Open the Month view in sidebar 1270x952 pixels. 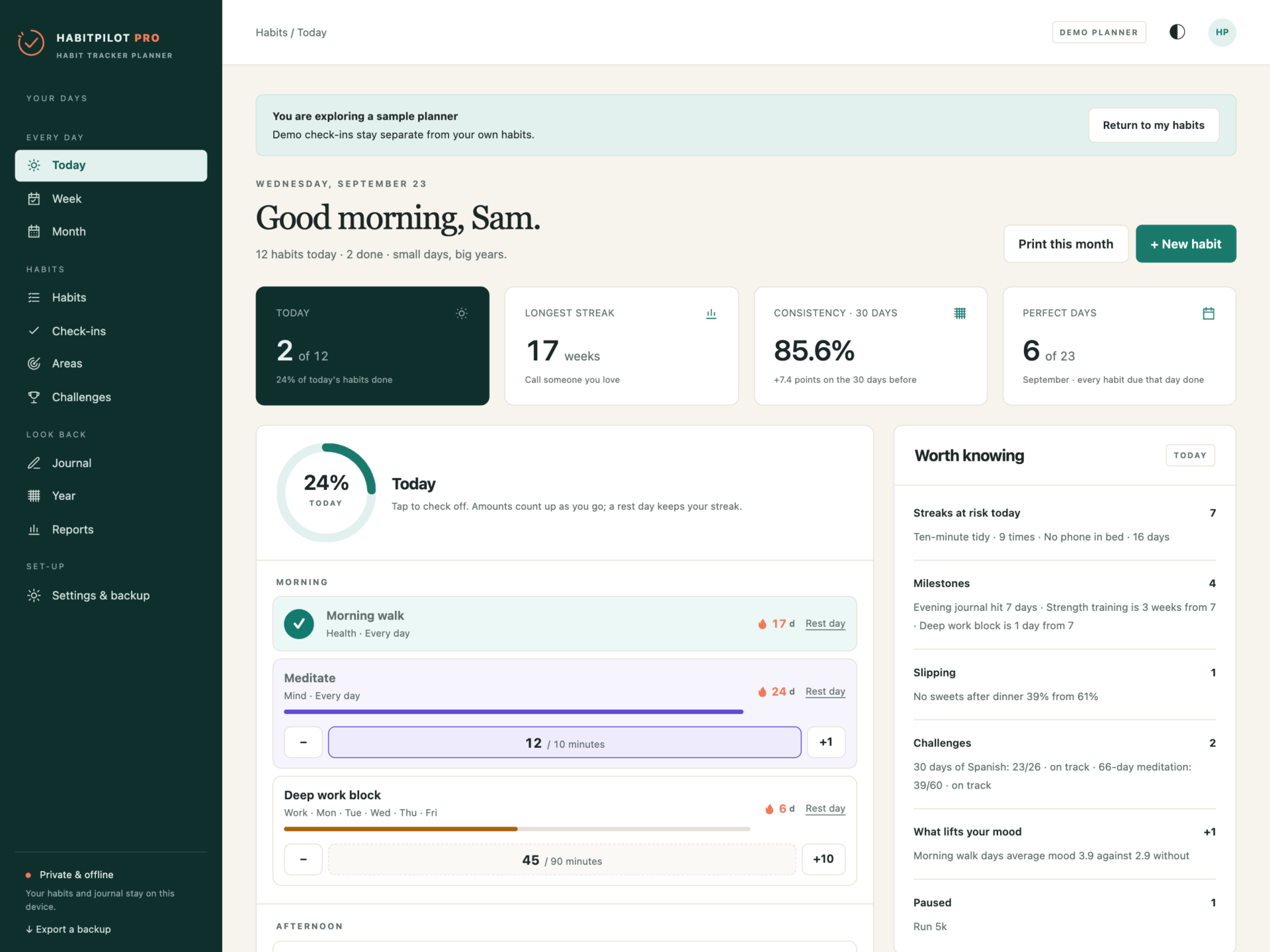click(111, 231)
